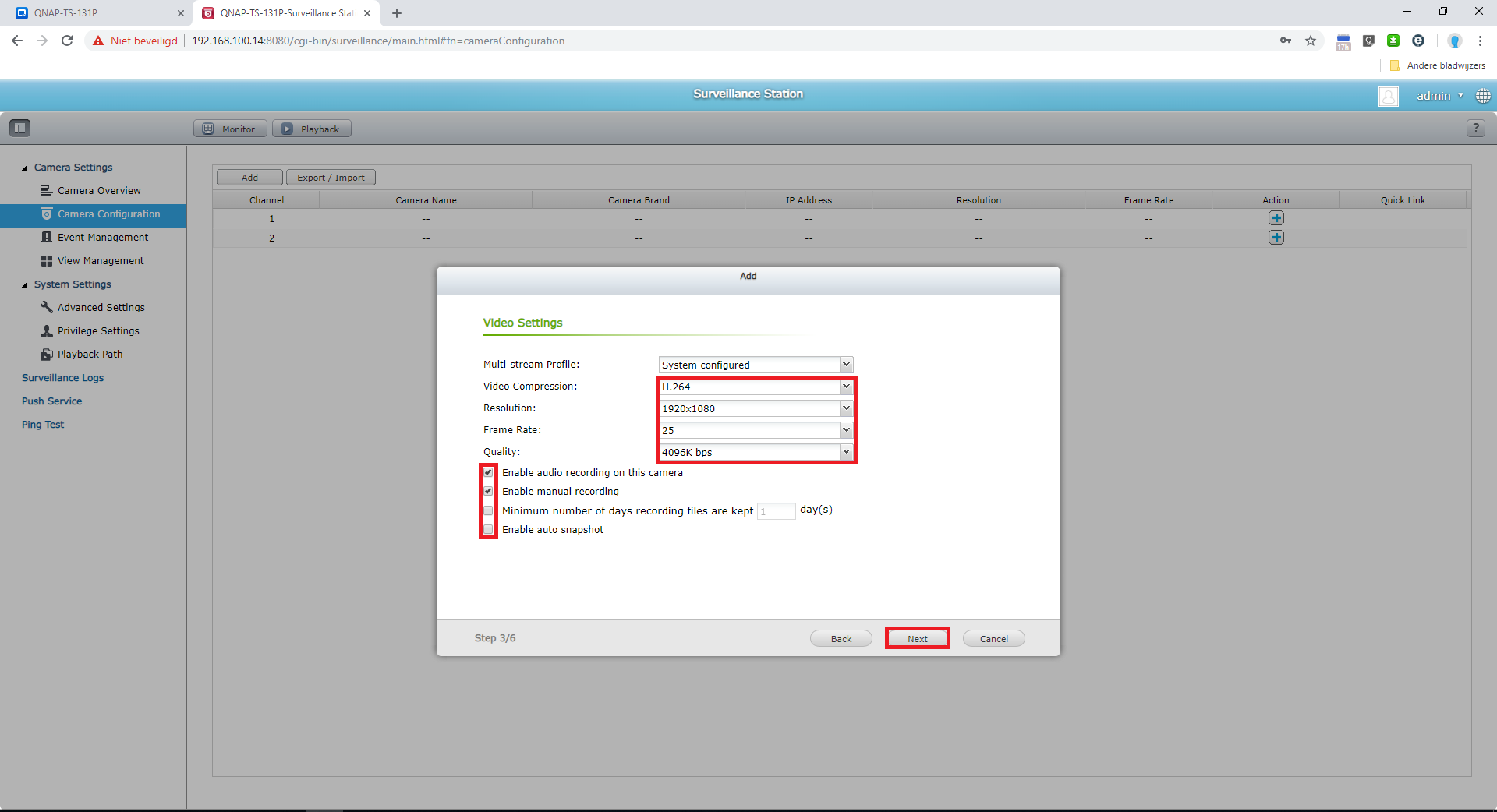Disable audio recording on this camera
Screen dimensions: 1497x812
pyautogui.click(x=488, y=472)
